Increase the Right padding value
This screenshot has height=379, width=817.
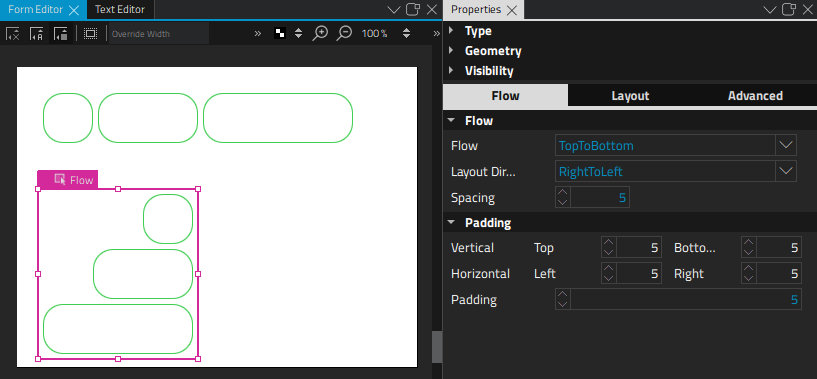(749, 268)
